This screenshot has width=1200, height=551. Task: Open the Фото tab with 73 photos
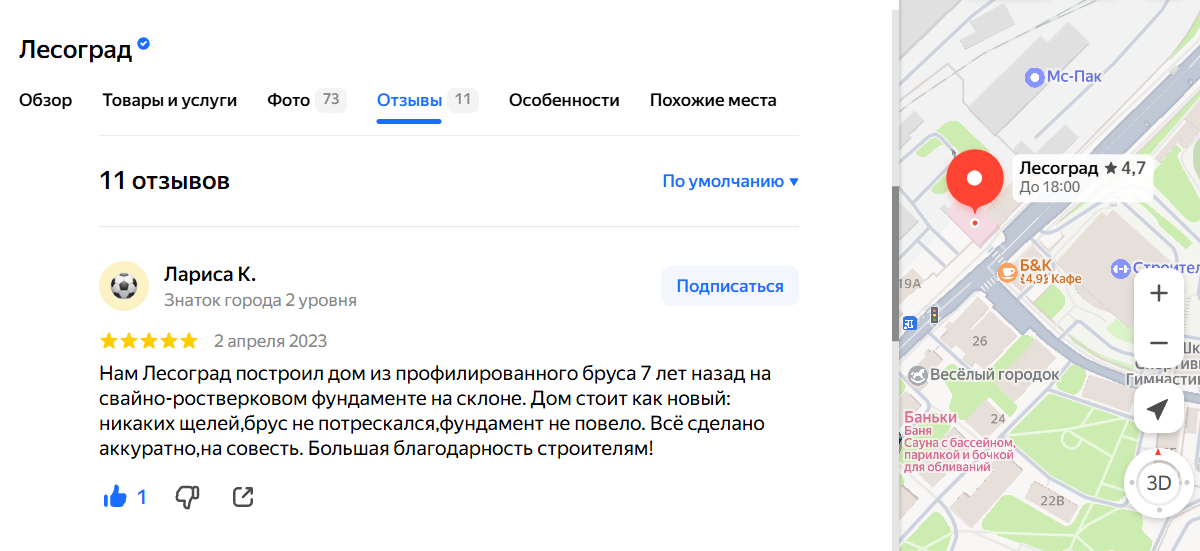click(x=307, y=100)
